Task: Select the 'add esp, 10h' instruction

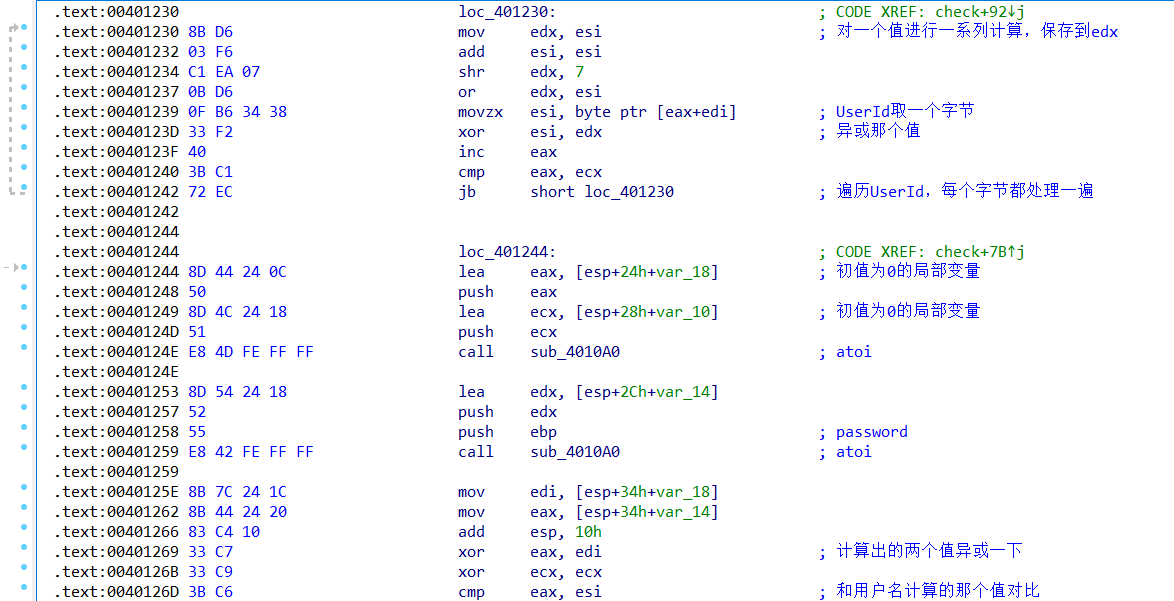Action: pos(529,532)
